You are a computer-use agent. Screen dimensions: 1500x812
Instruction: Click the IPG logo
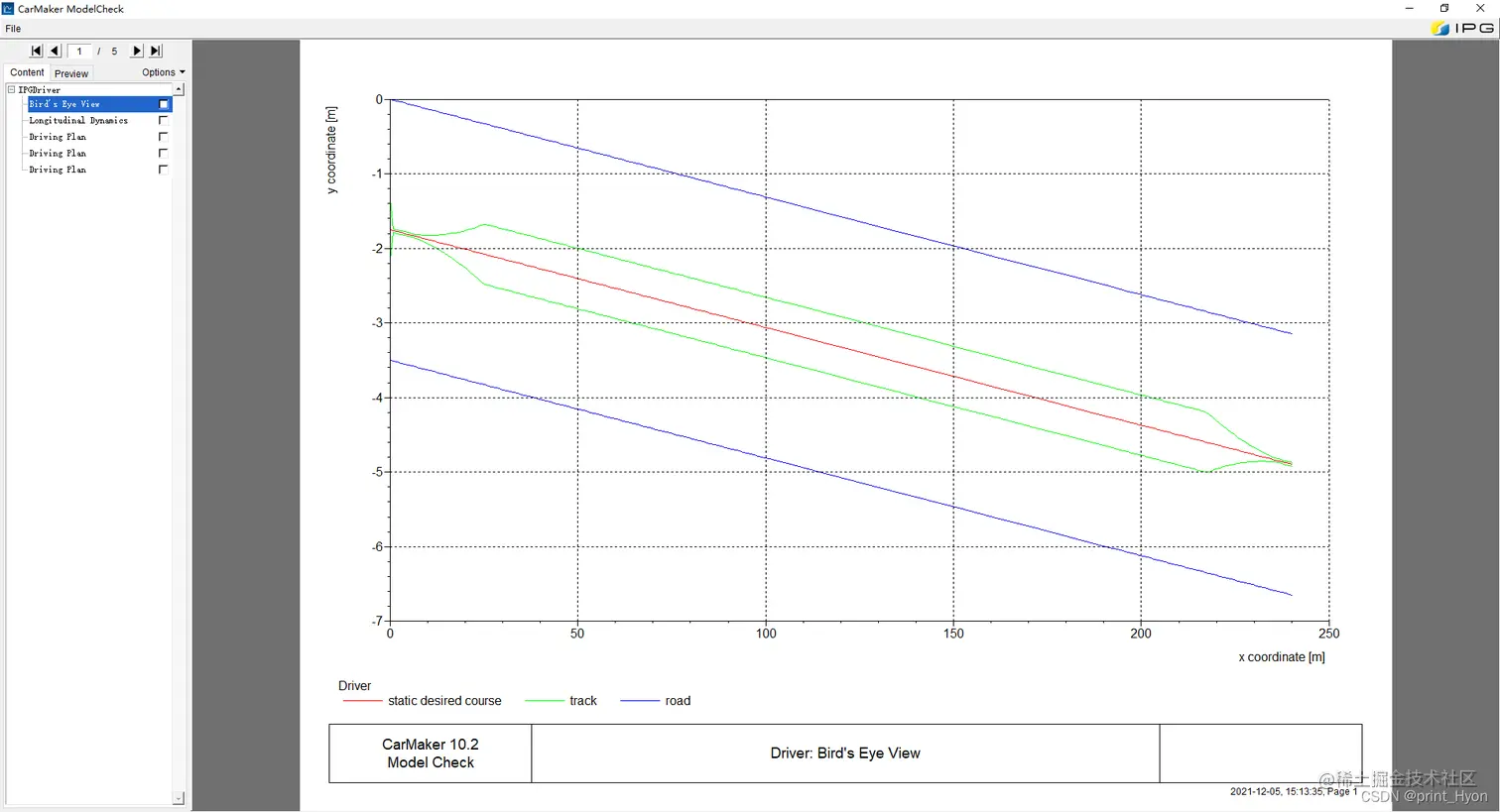1463,28
